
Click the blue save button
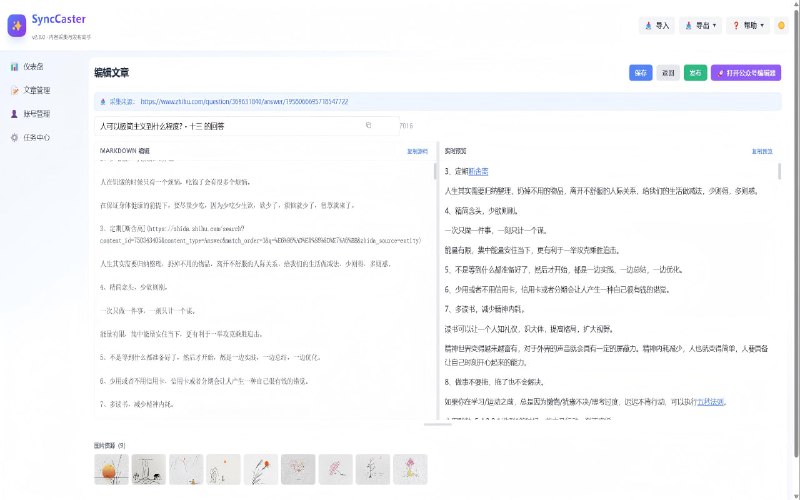640,73
